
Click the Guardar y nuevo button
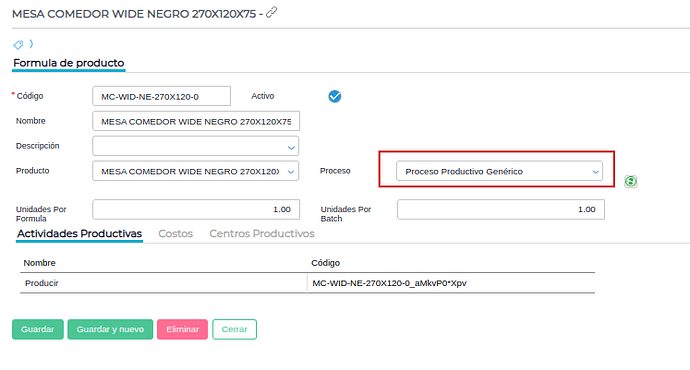pos(110,329)
